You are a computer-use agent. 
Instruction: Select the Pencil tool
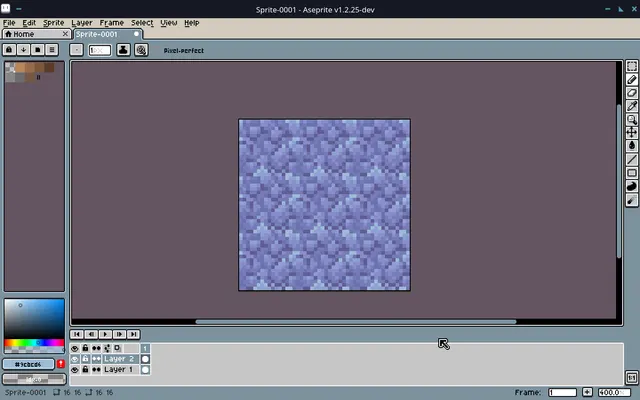pos(632,80)
